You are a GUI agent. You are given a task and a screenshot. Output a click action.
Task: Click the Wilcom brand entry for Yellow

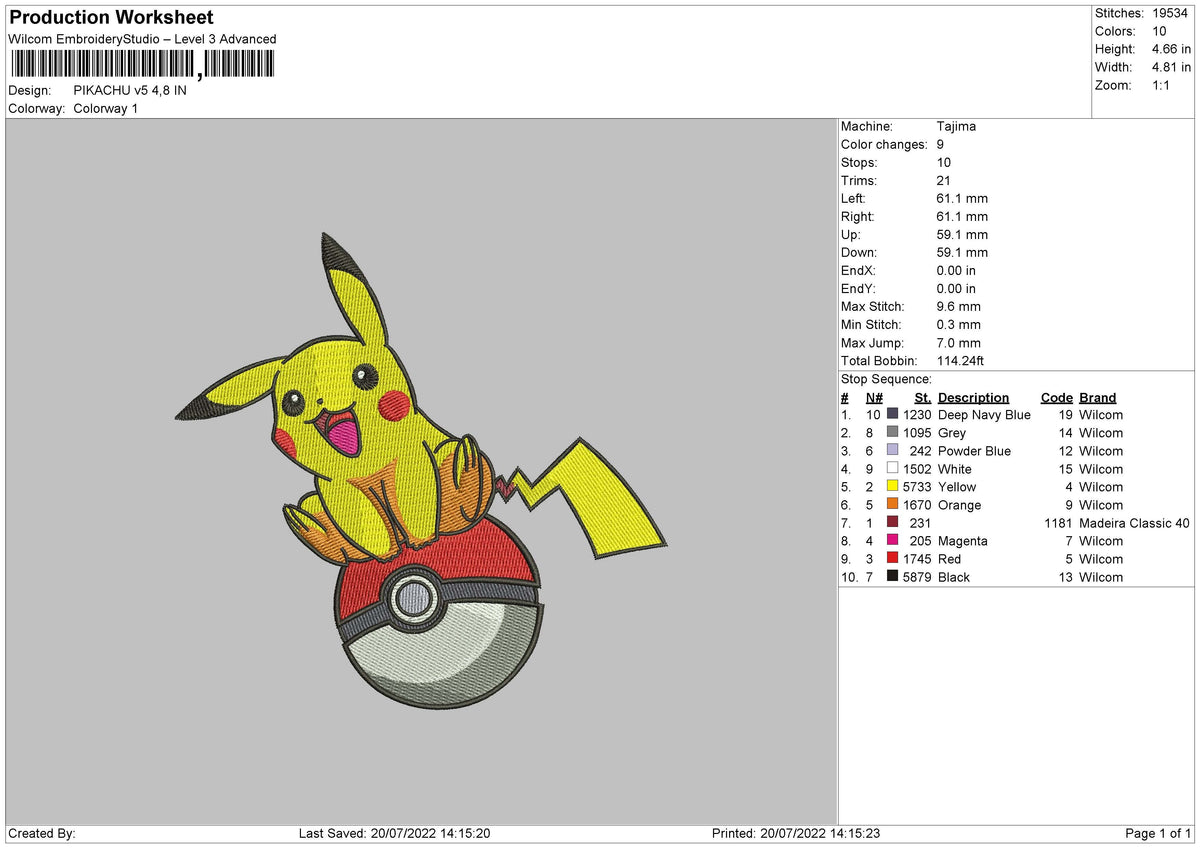[x=1100, y=487]
